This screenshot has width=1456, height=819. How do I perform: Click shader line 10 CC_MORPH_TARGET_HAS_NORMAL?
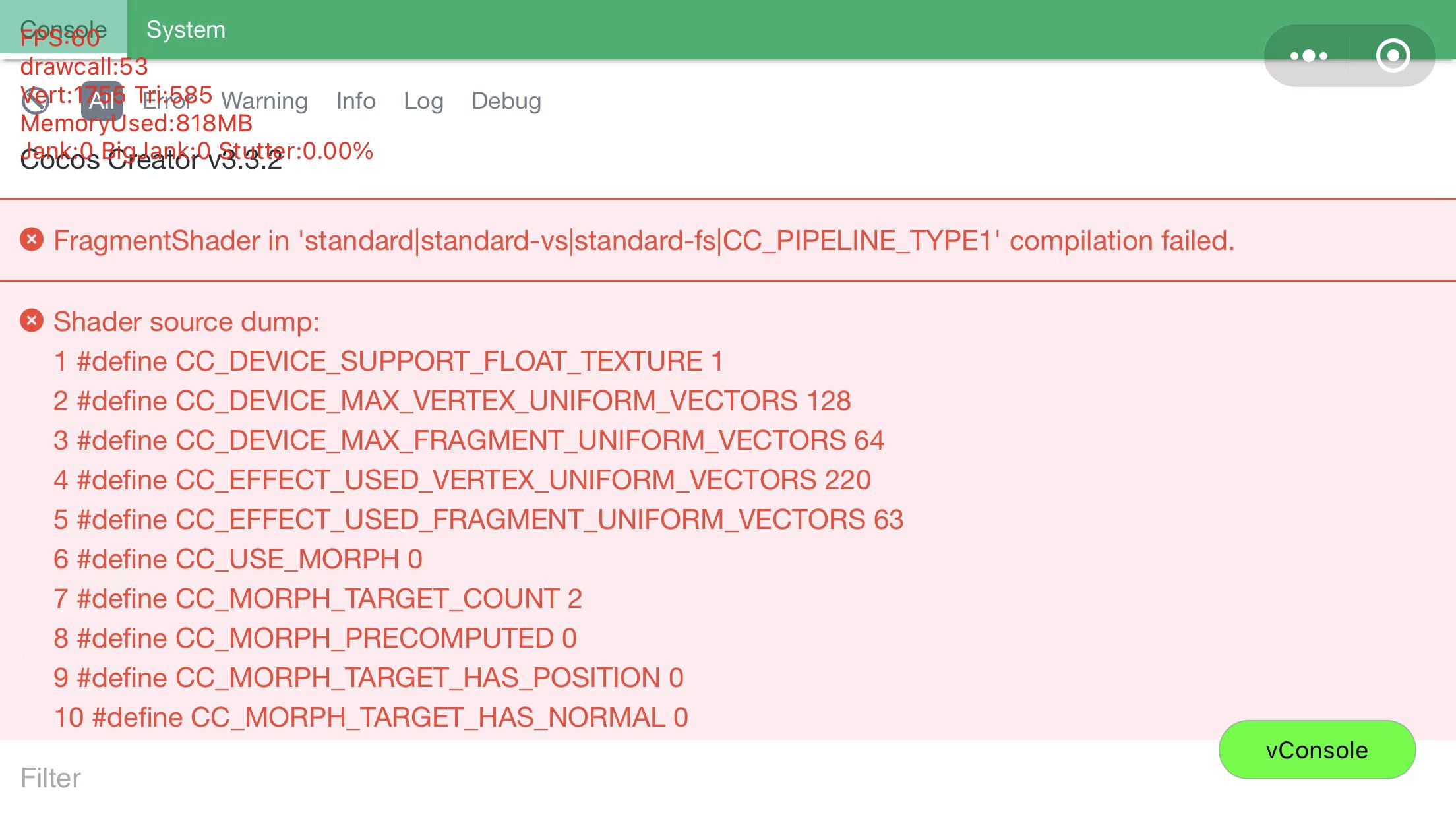pos(371,717)
